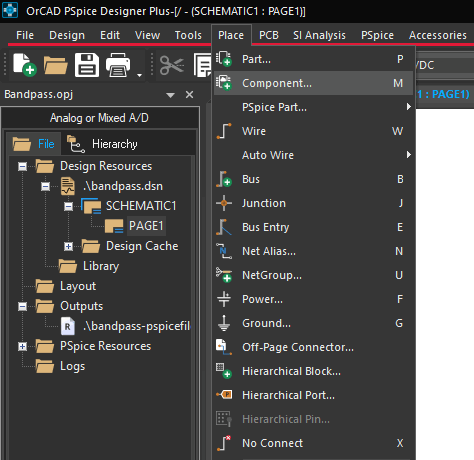Click the New Document toolbar icon
This screenshot has height=460, width=474.
[x=24, y=65]
